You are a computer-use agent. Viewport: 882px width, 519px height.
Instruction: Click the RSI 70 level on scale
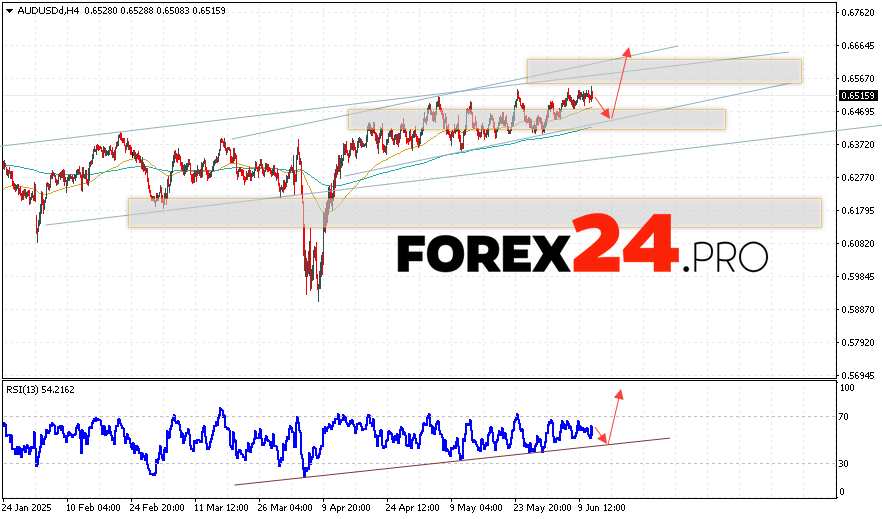point(846,415)
